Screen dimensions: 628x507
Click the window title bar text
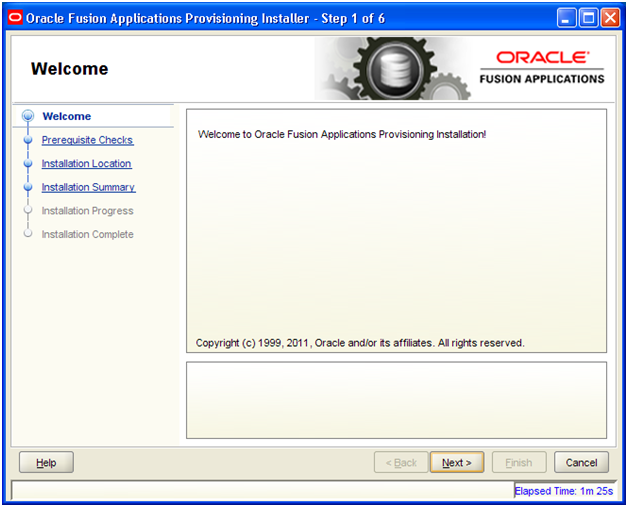pyautogui.click(x=205, y=18)
